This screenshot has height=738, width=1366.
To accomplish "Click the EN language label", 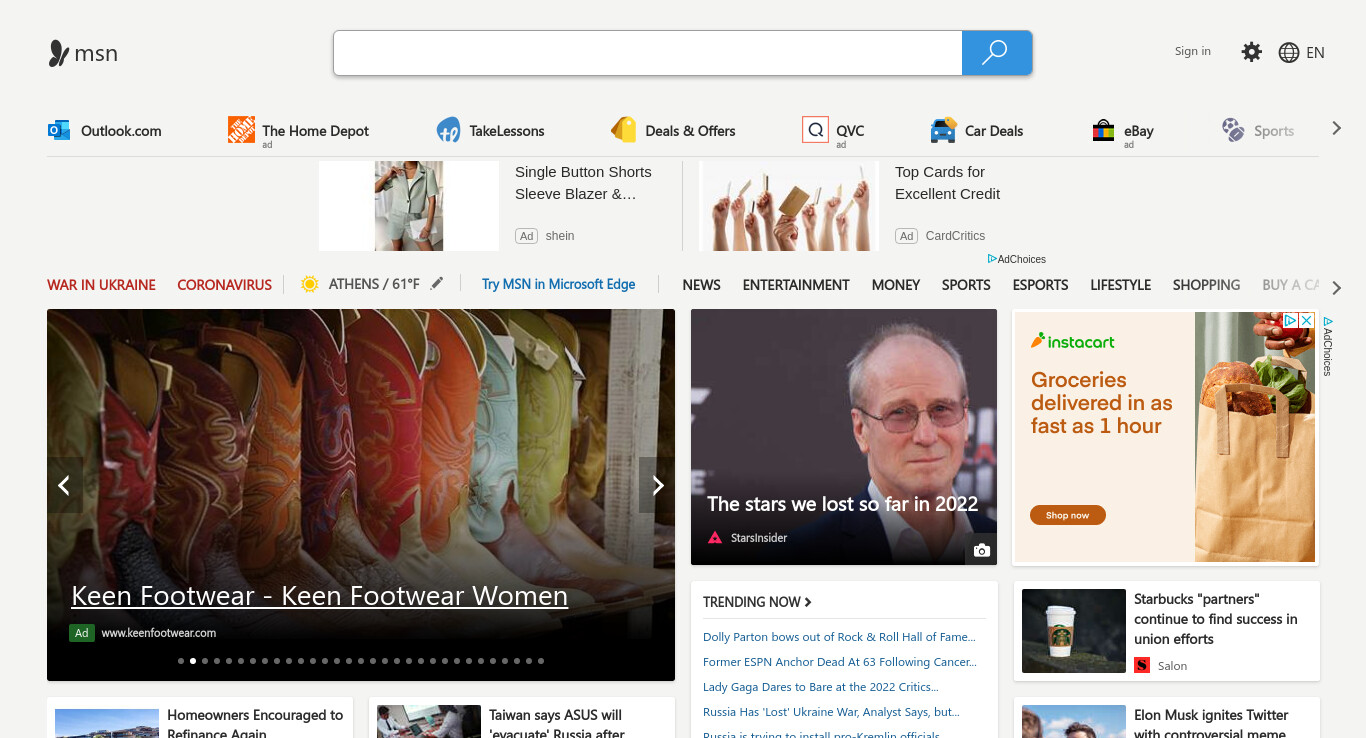I will click(x=1315, y=53).
